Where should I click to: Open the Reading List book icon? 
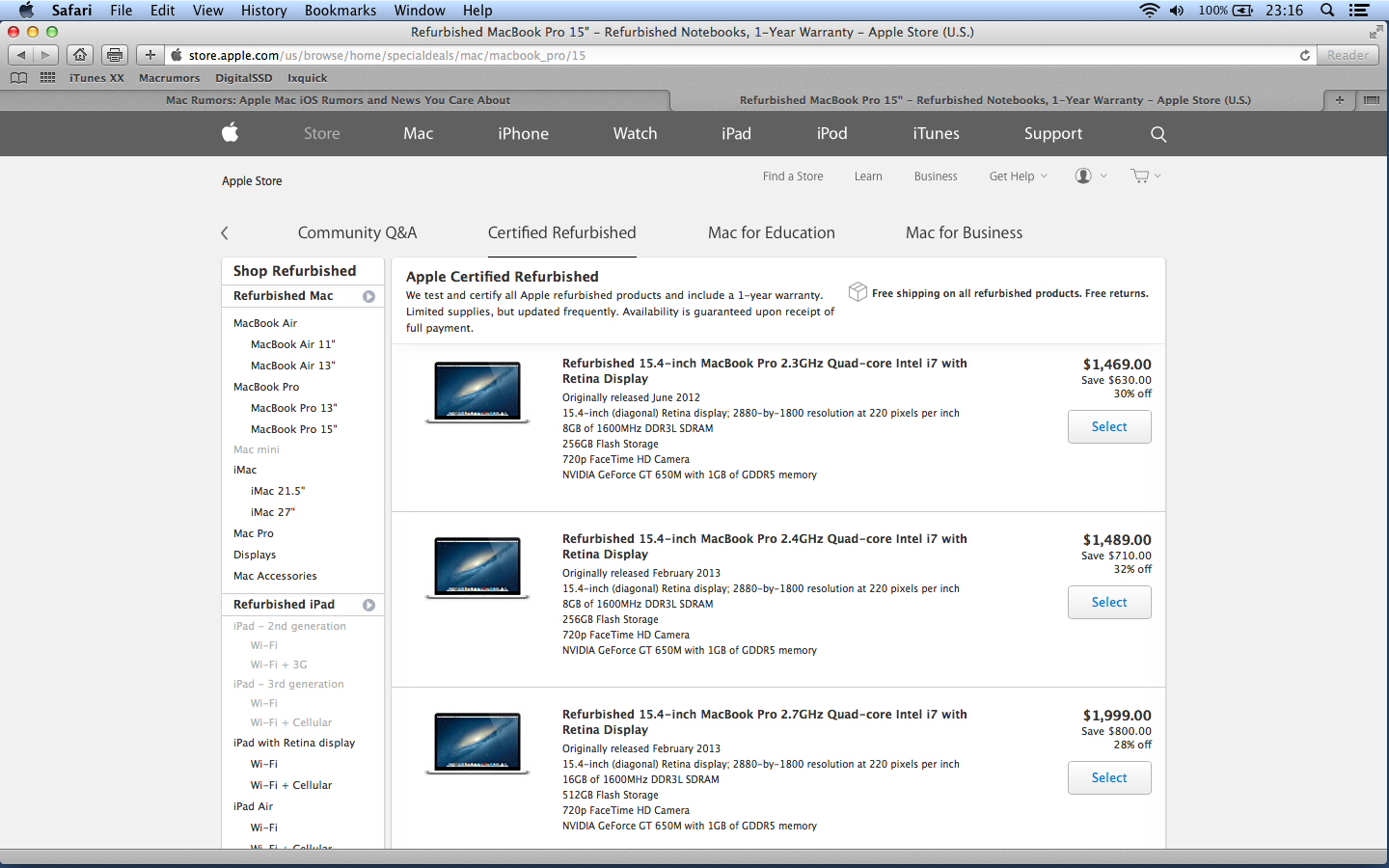coord(18,78)
